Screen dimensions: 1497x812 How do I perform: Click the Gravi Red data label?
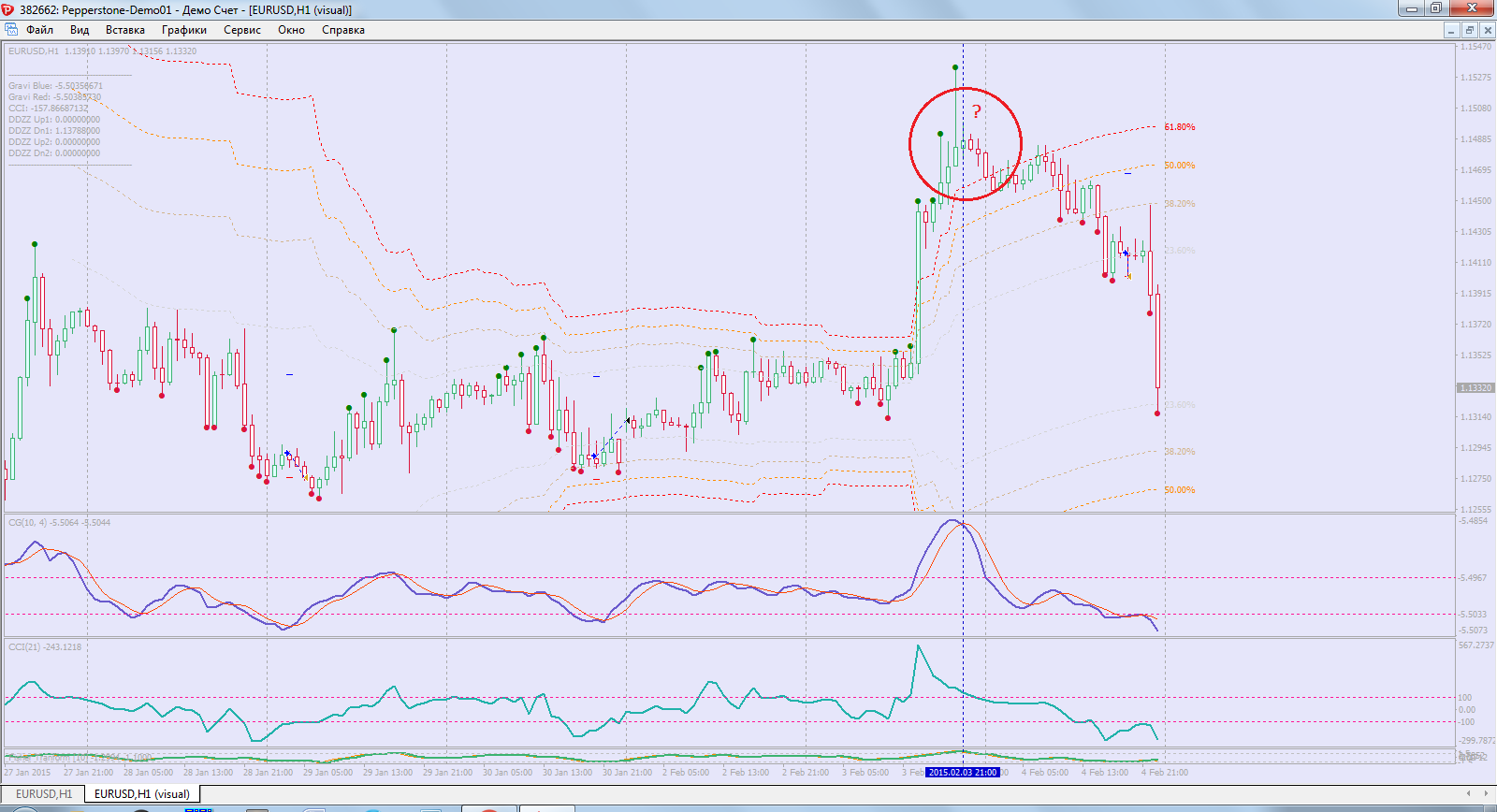click(x=54, y=97)
